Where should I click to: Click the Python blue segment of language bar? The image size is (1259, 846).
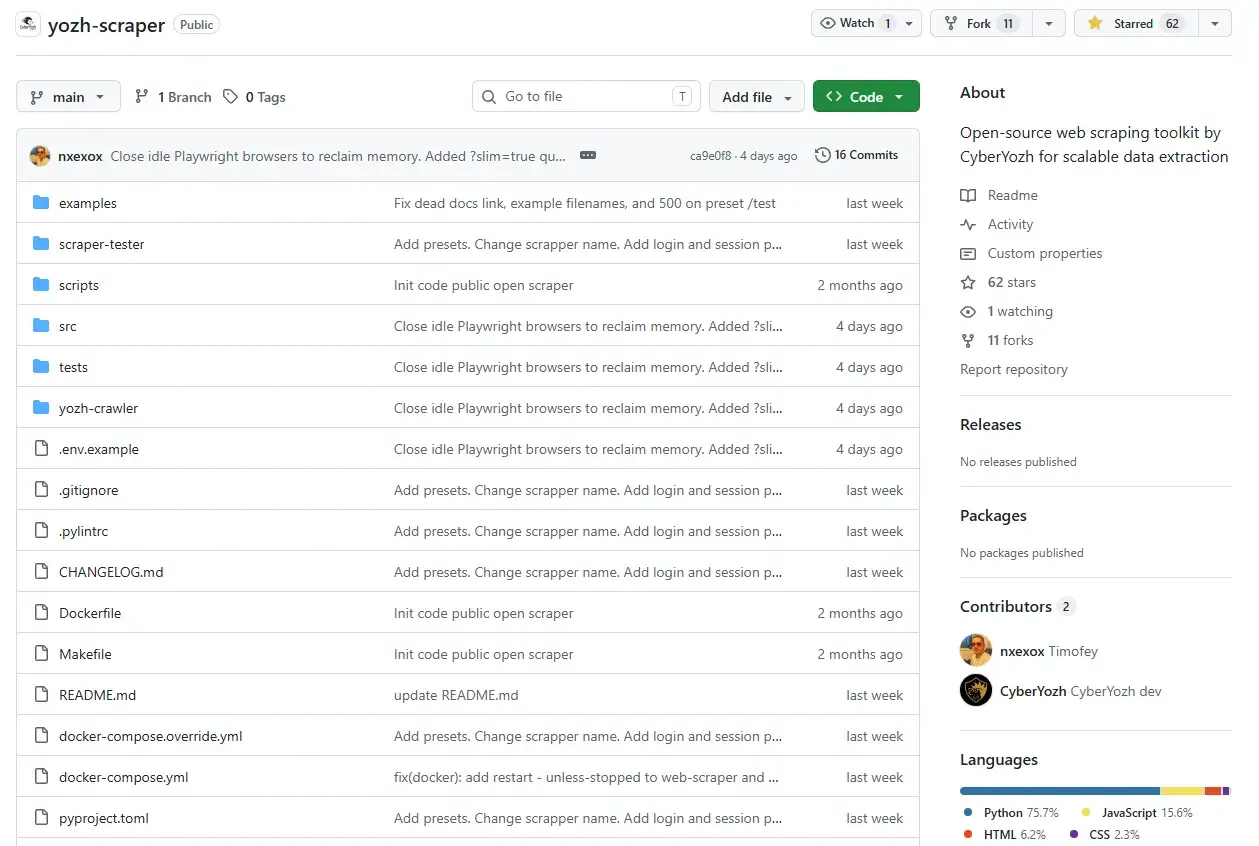pyautogui.click(x=1060, y=791)
